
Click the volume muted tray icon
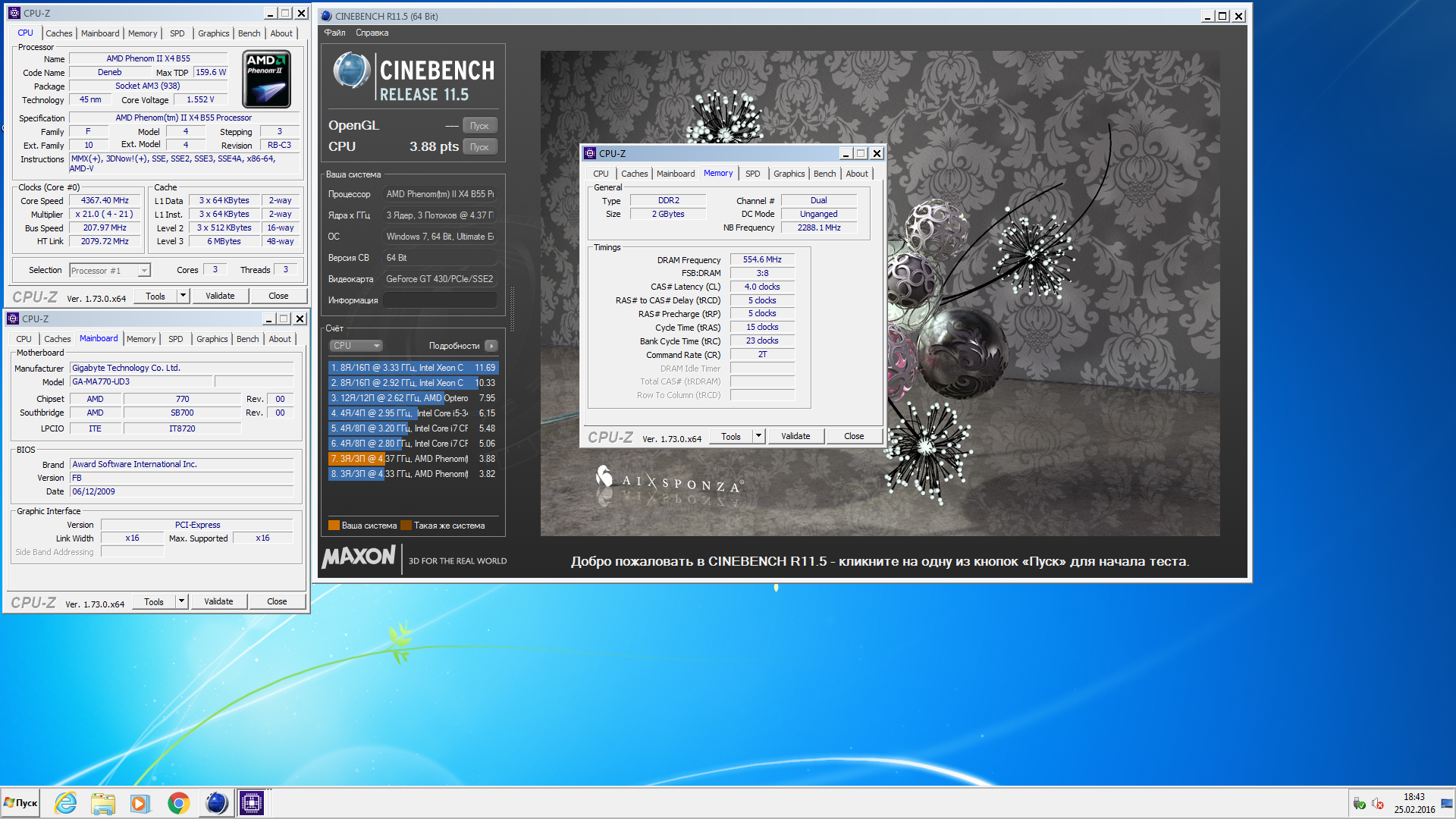pyautogui.click(x=1378, y=803)
